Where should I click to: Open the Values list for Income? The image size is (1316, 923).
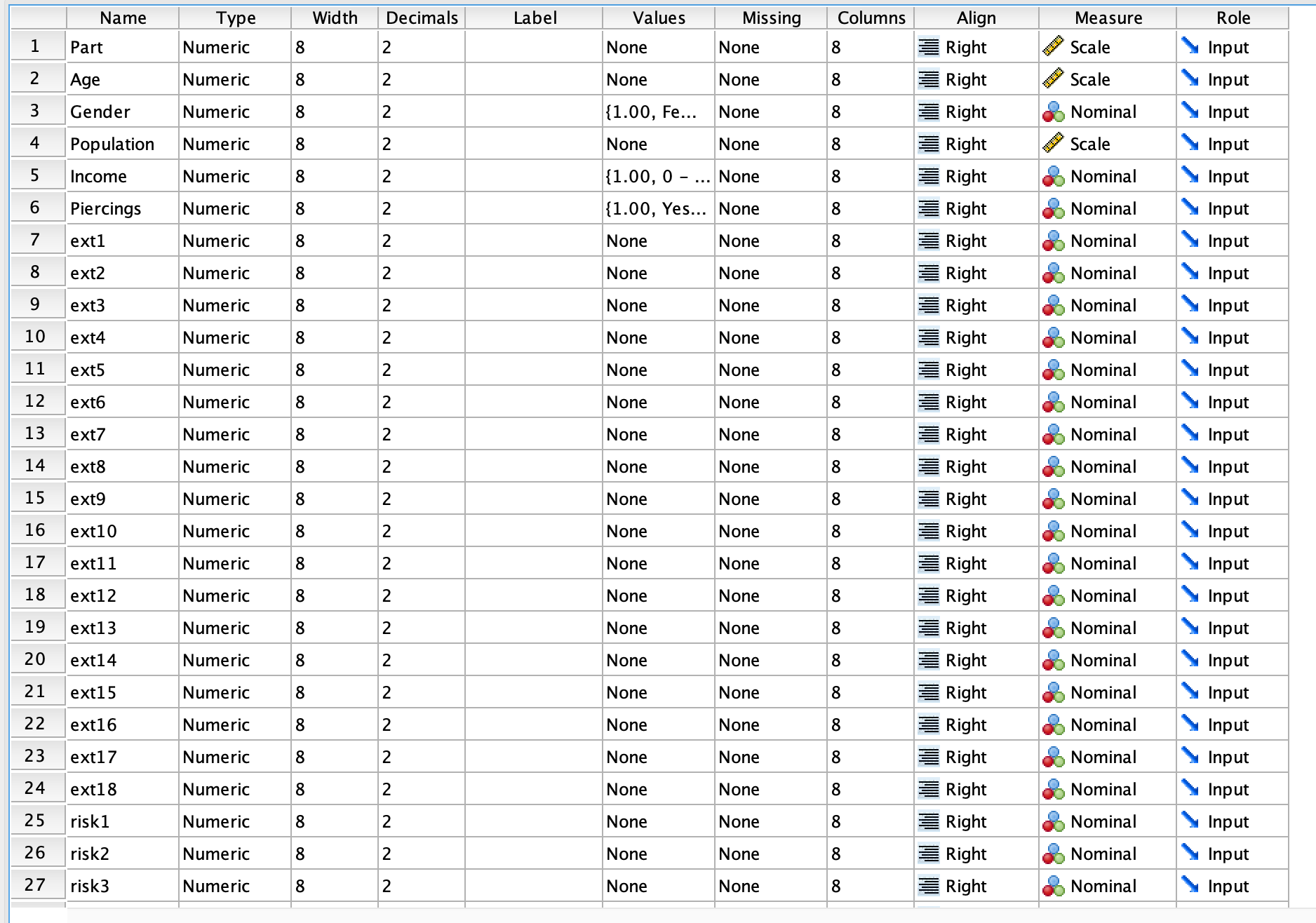(656, 175)
